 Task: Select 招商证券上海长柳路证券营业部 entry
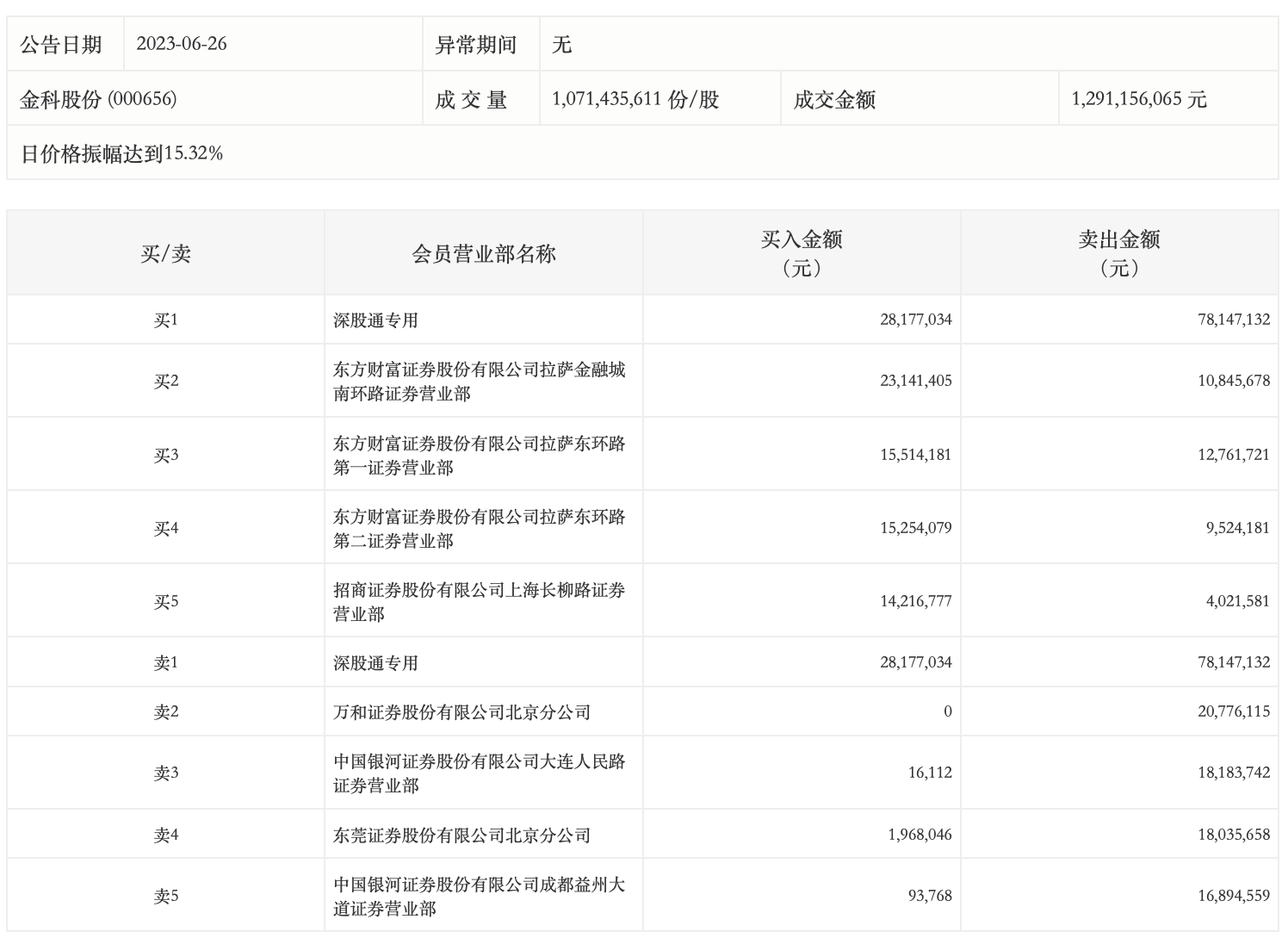480,601
